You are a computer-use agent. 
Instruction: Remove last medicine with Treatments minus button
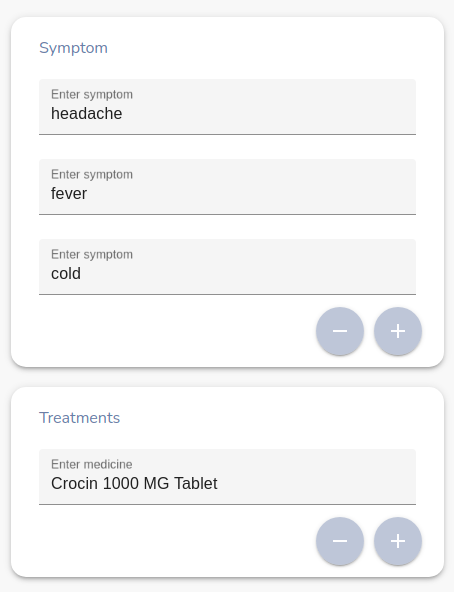340,541
